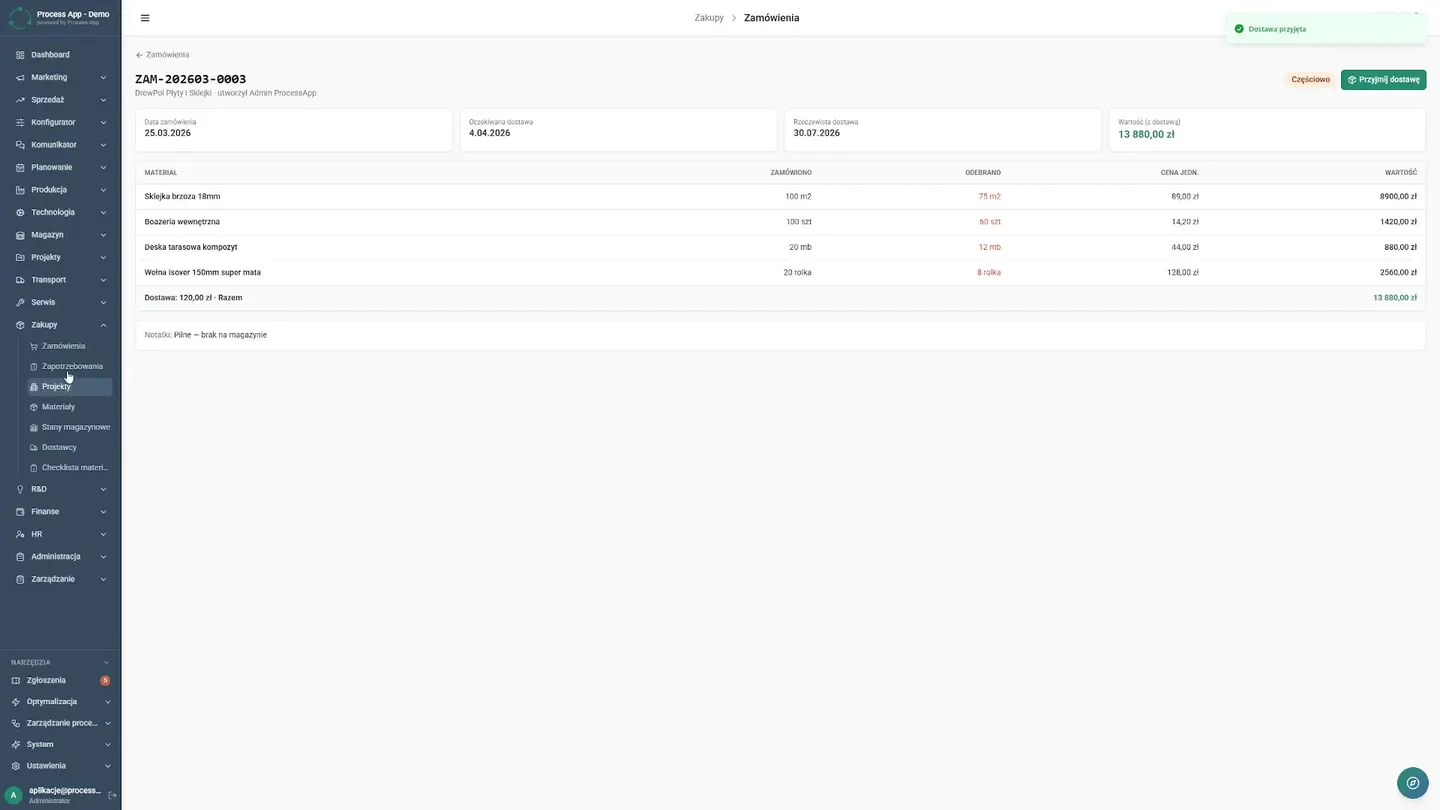Click the Technologia icon
Image resolution: width=1440 pixels, height=810 pixels.
(20, 212)
